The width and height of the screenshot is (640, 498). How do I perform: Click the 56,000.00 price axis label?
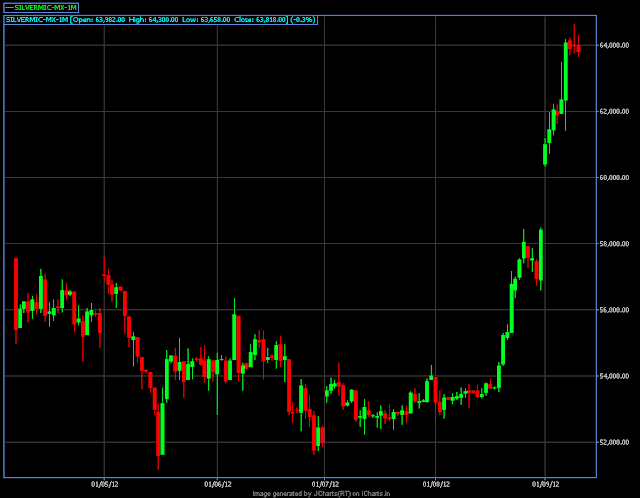[614, 310]
